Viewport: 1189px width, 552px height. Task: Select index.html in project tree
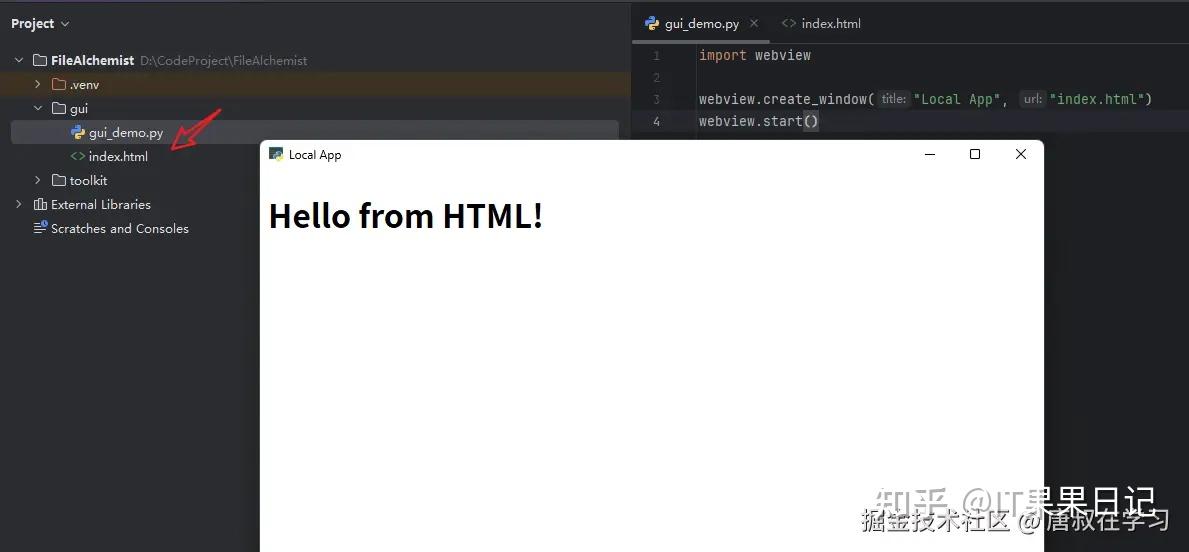pyautogui.click(x=118, y=157)
